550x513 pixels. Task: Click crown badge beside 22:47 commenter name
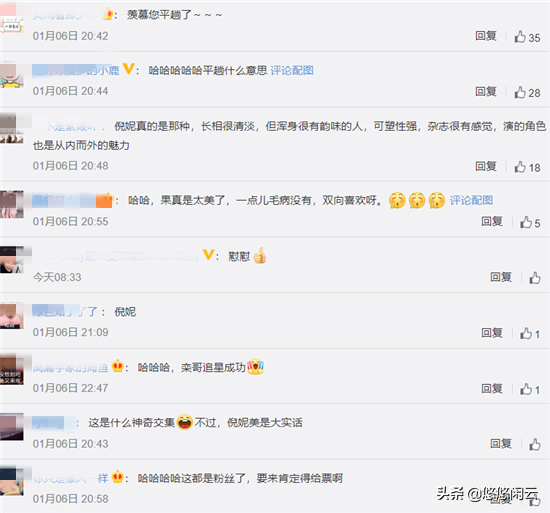tap(118, 366)
